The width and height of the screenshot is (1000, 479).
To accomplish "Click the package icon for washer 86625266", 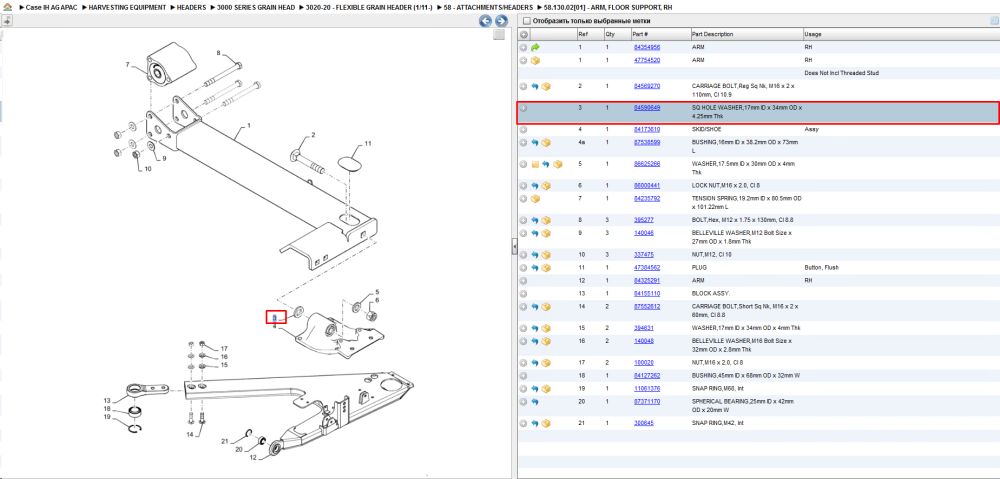I will pyautogui.click(x=557, y=164).
